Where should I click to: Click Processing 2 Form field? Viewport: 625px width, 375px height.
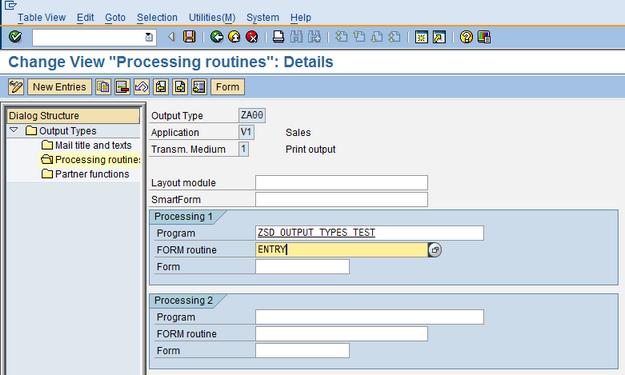tap(303, 350)
